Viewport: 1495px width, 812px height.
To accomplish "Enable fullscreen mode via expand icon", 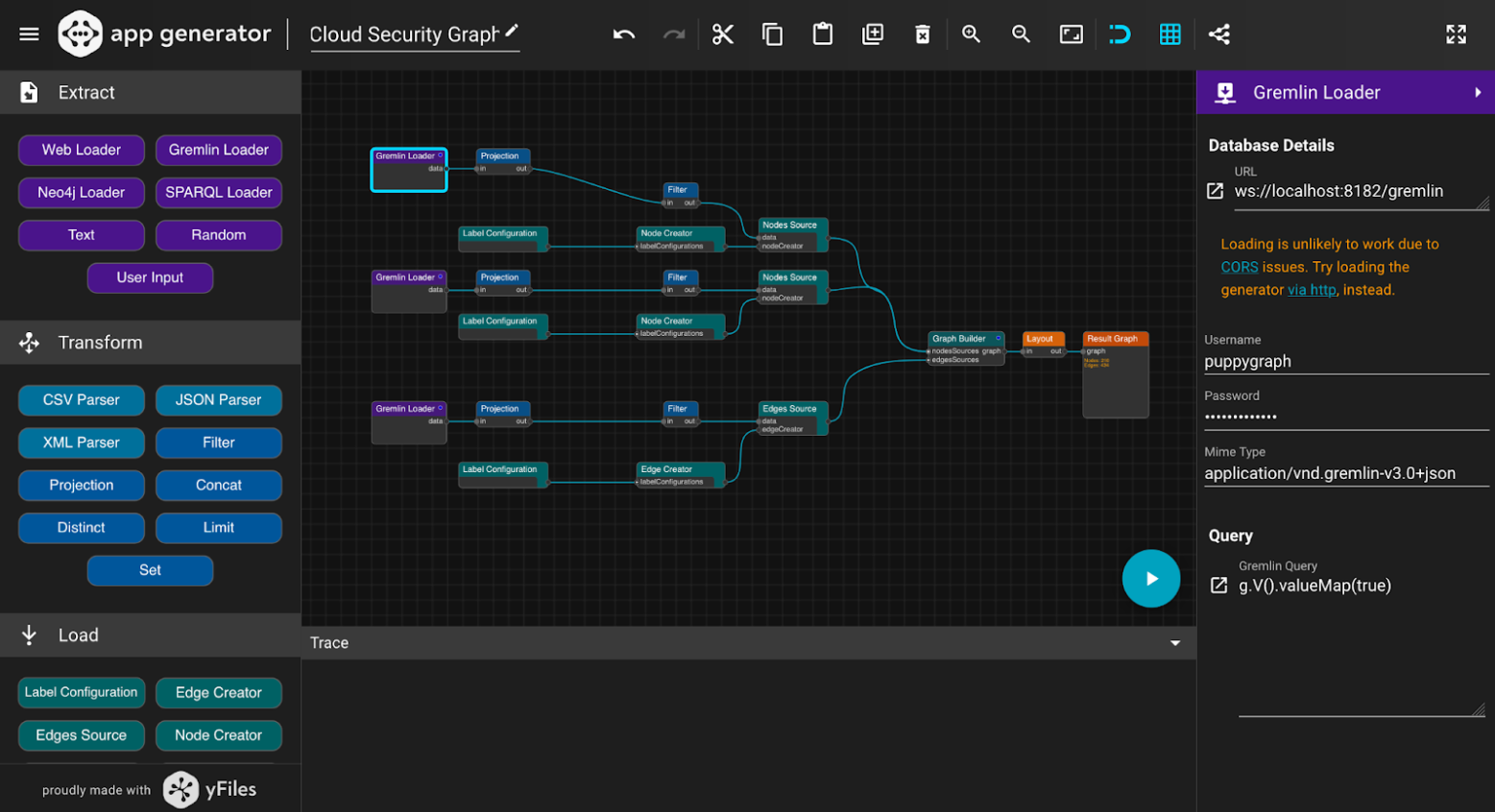I will pyautogui.click(x=1457, y=34).
